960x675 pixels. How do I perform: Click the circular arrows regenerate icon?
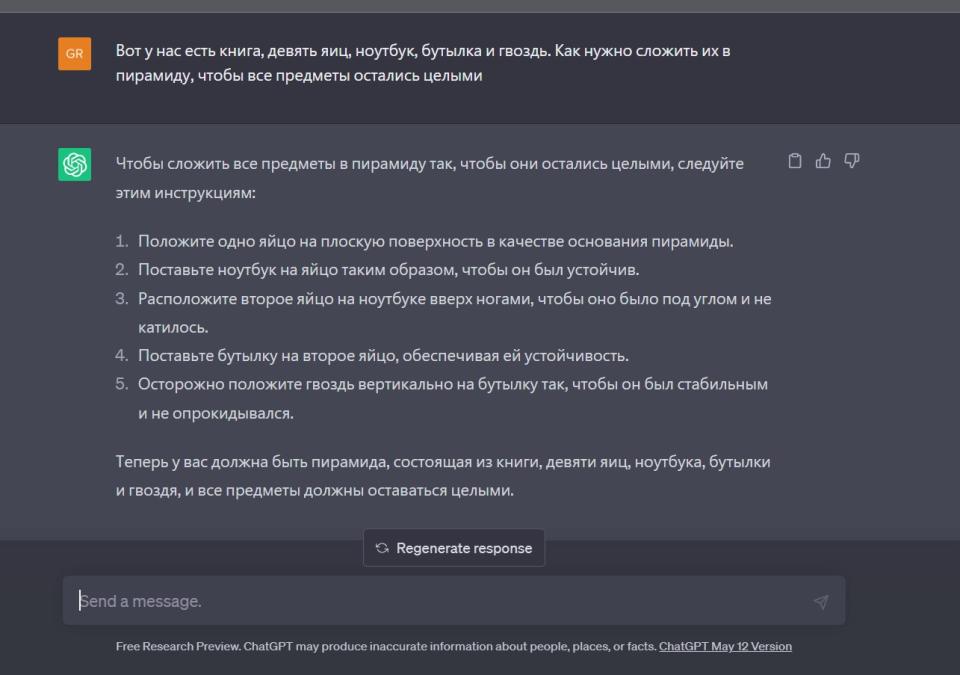pyautogui.click(x=382, y=548)
